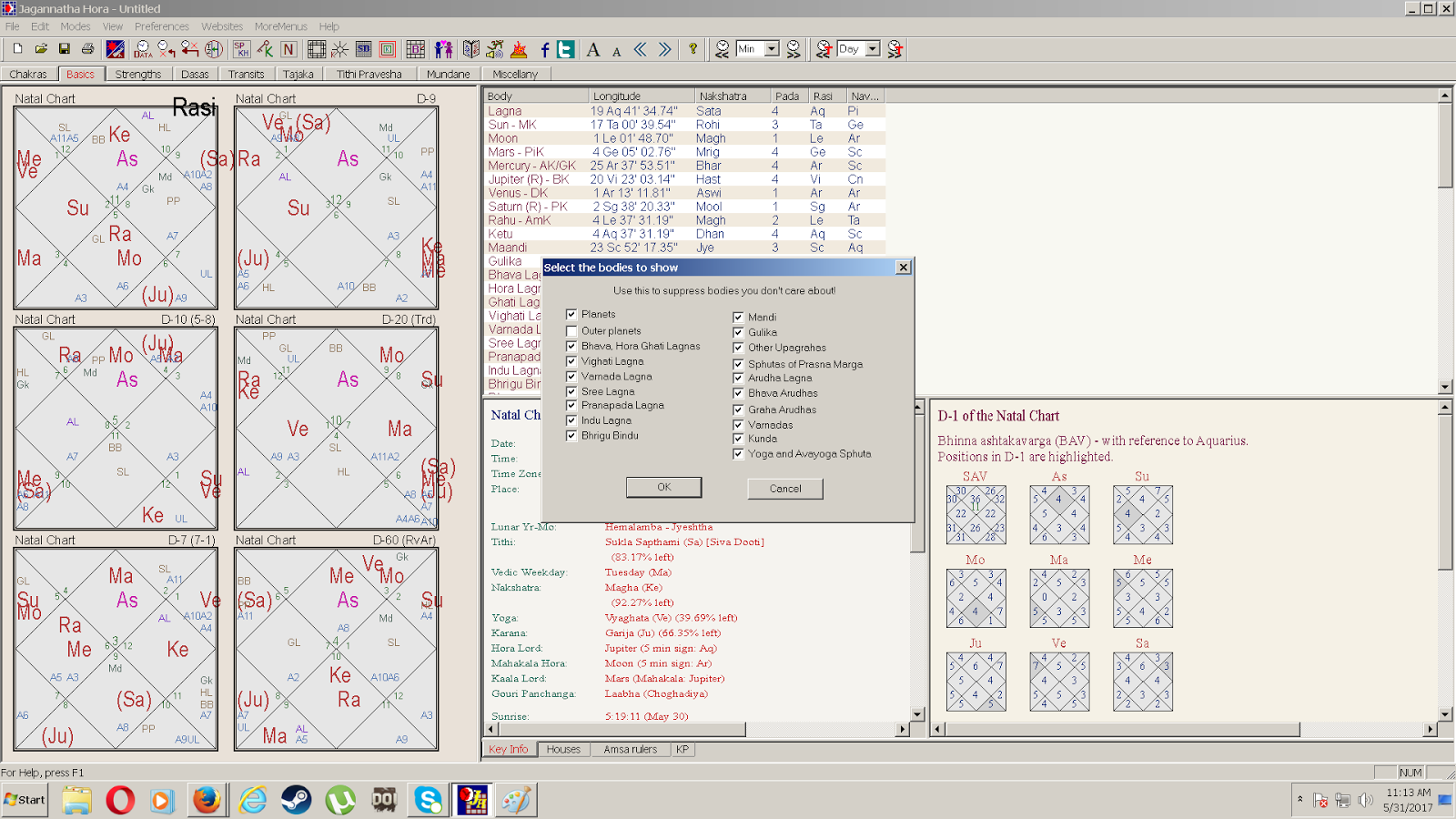Select the Amsa rulers tab

pyautogui.click(x=630, y=750)
